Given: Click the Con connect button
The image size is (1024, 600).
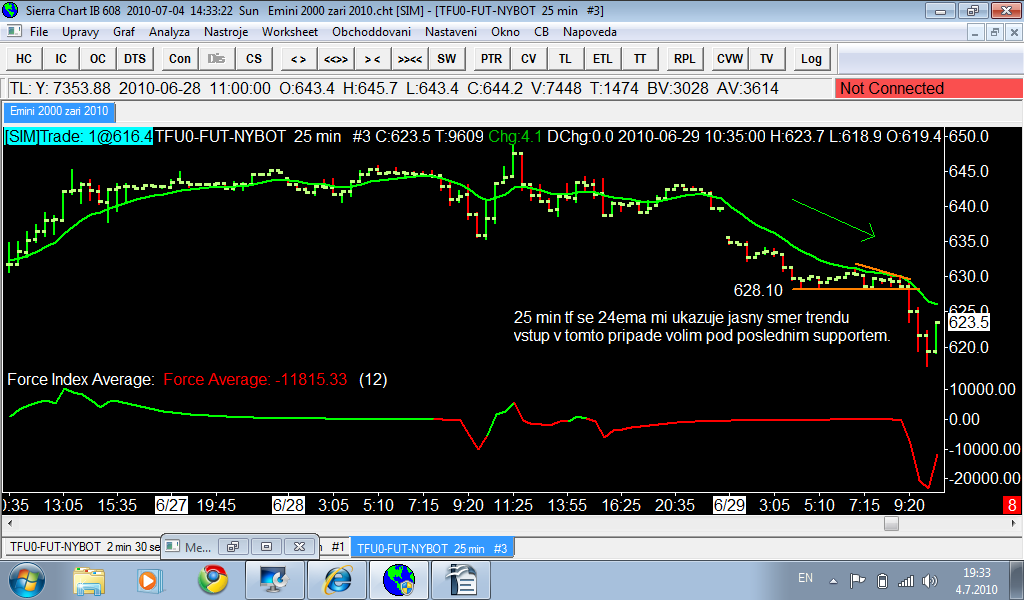Looking at the screenshot, I should coord(180,59).
